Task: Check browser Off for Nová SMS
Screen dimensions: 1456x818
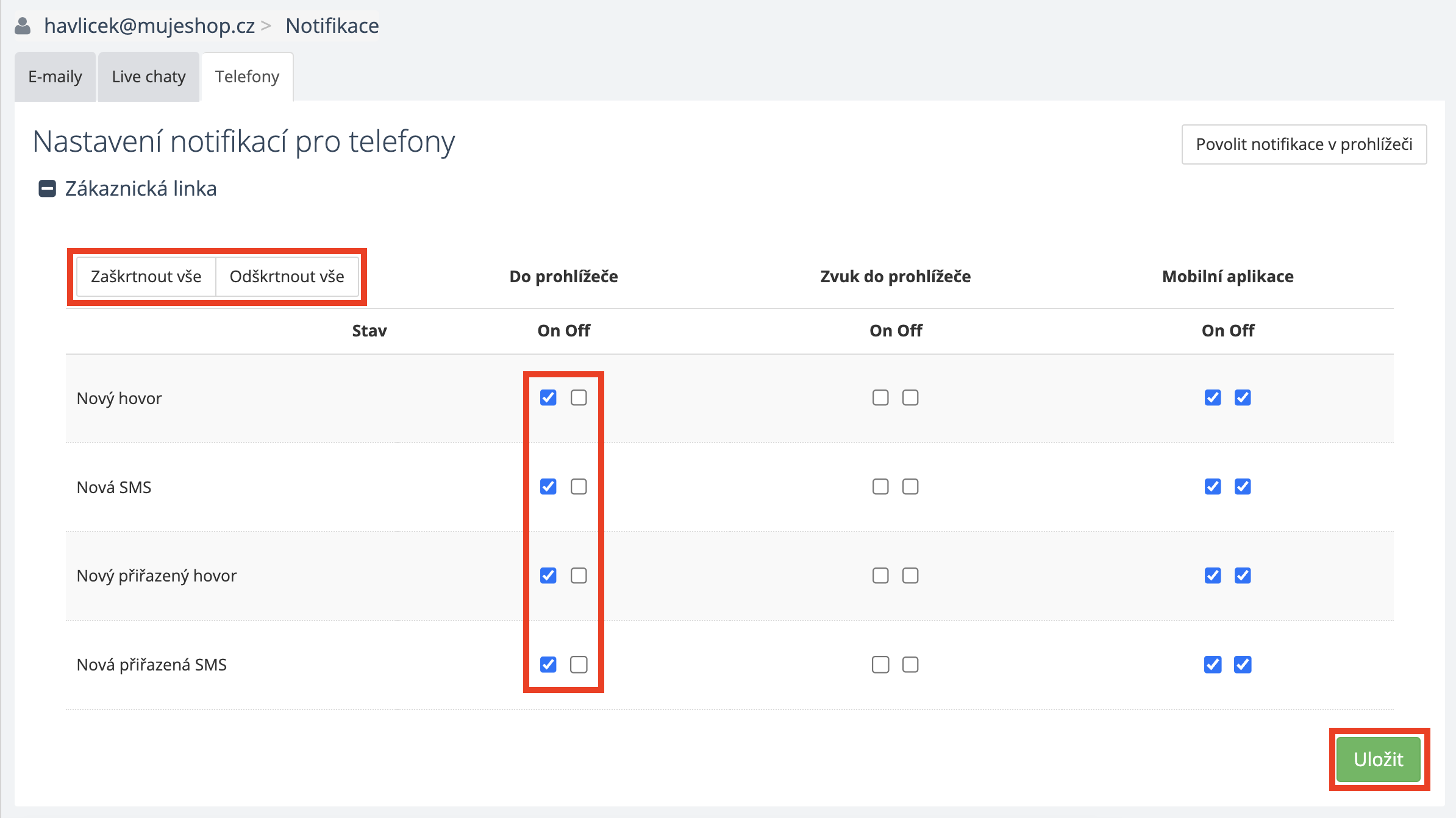Action: 579,487
